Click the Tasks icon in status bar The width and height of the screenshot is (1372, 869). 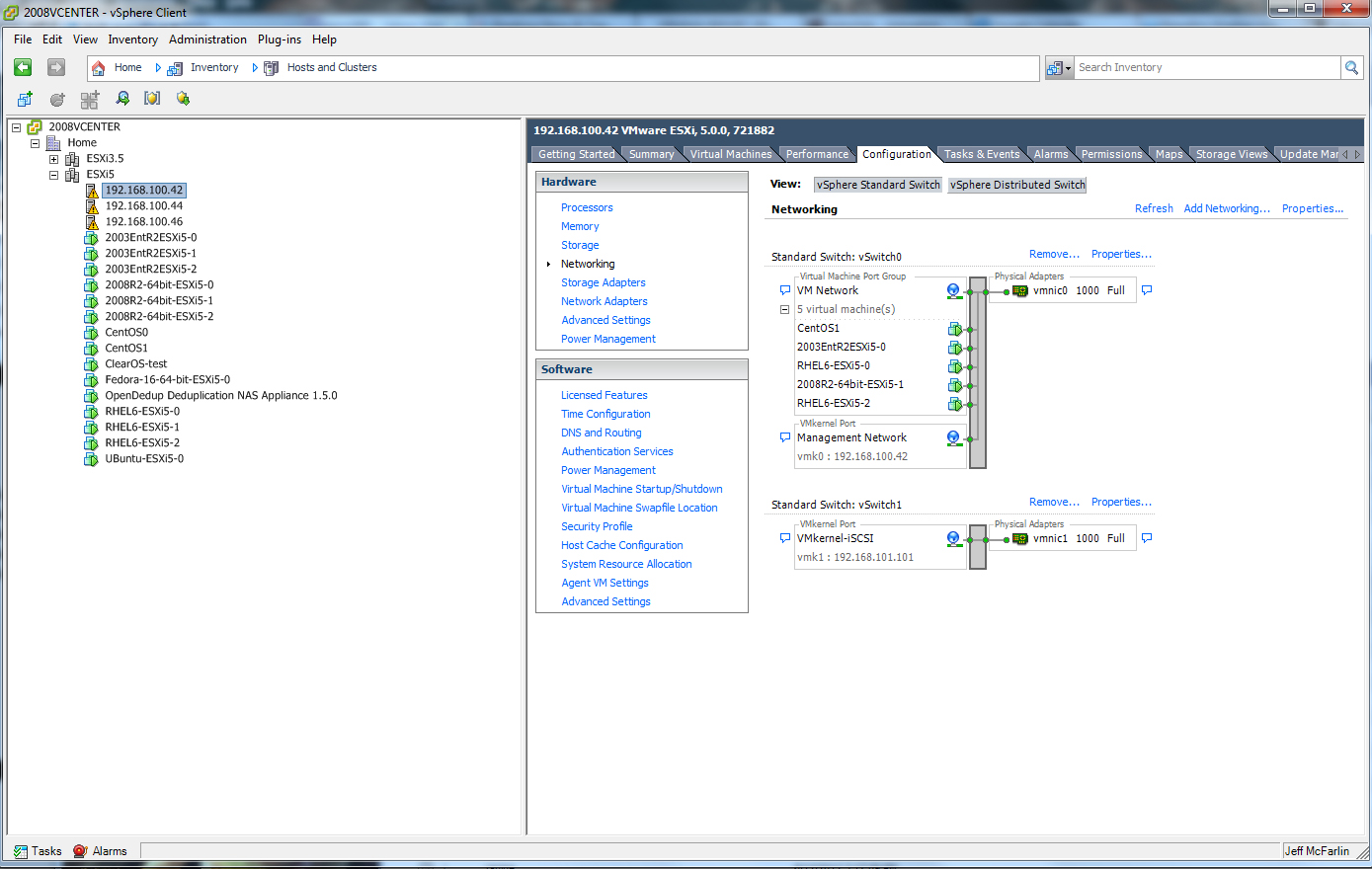tap(21, 851)
